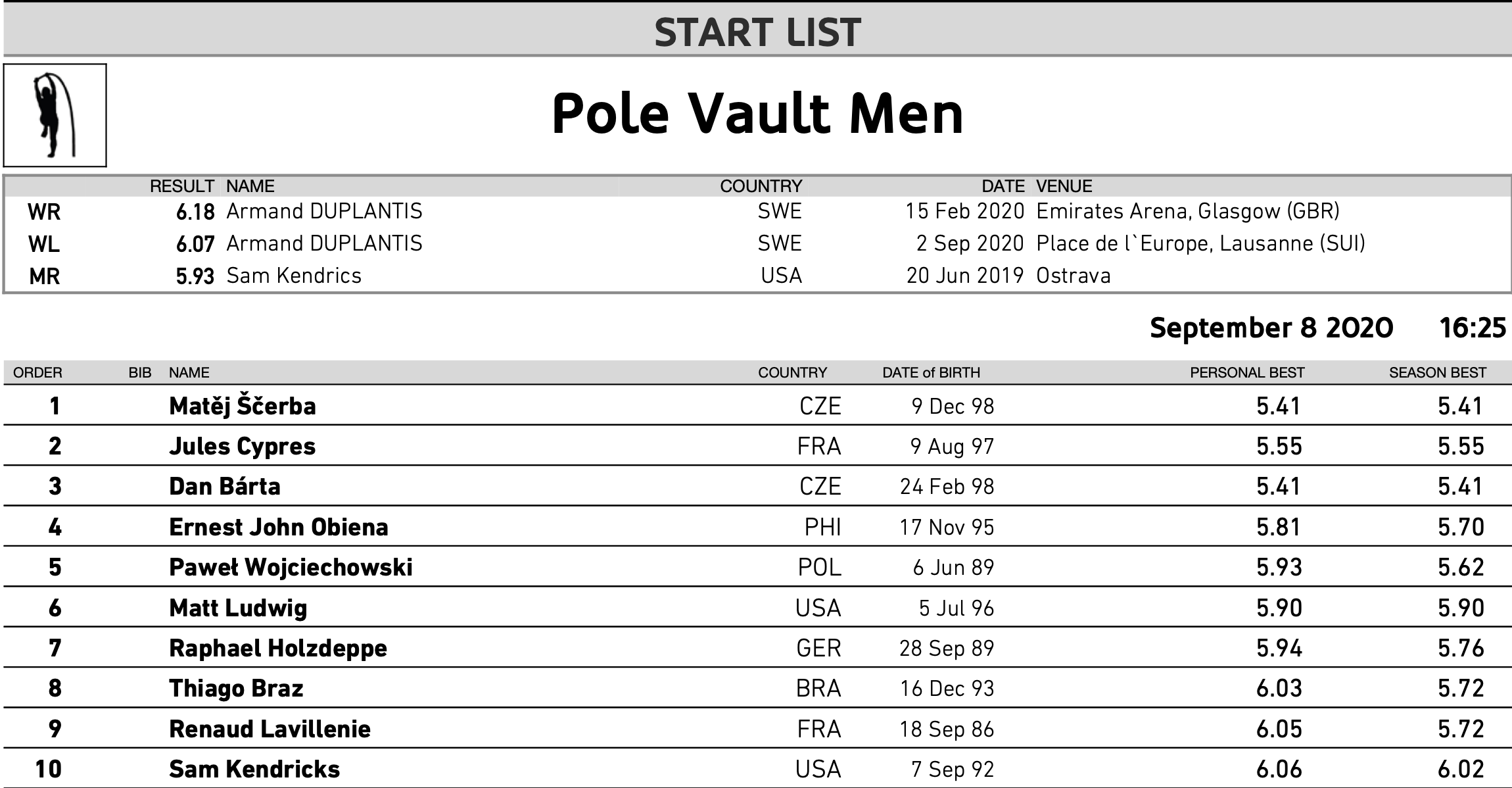Image resolution: width=1512 pixels, height=788 pixels.
Task: Click the pole vaulter pictogram icon
Action: [55, 115]
